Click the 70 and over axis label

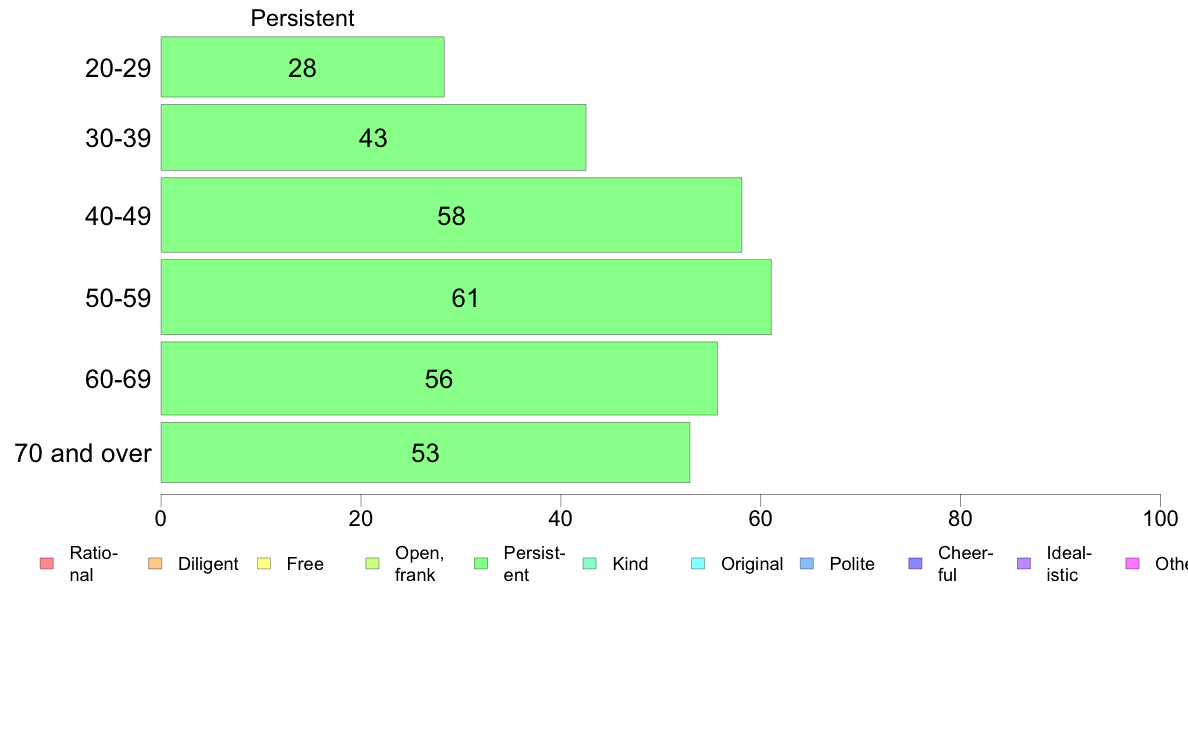(83, 453)
